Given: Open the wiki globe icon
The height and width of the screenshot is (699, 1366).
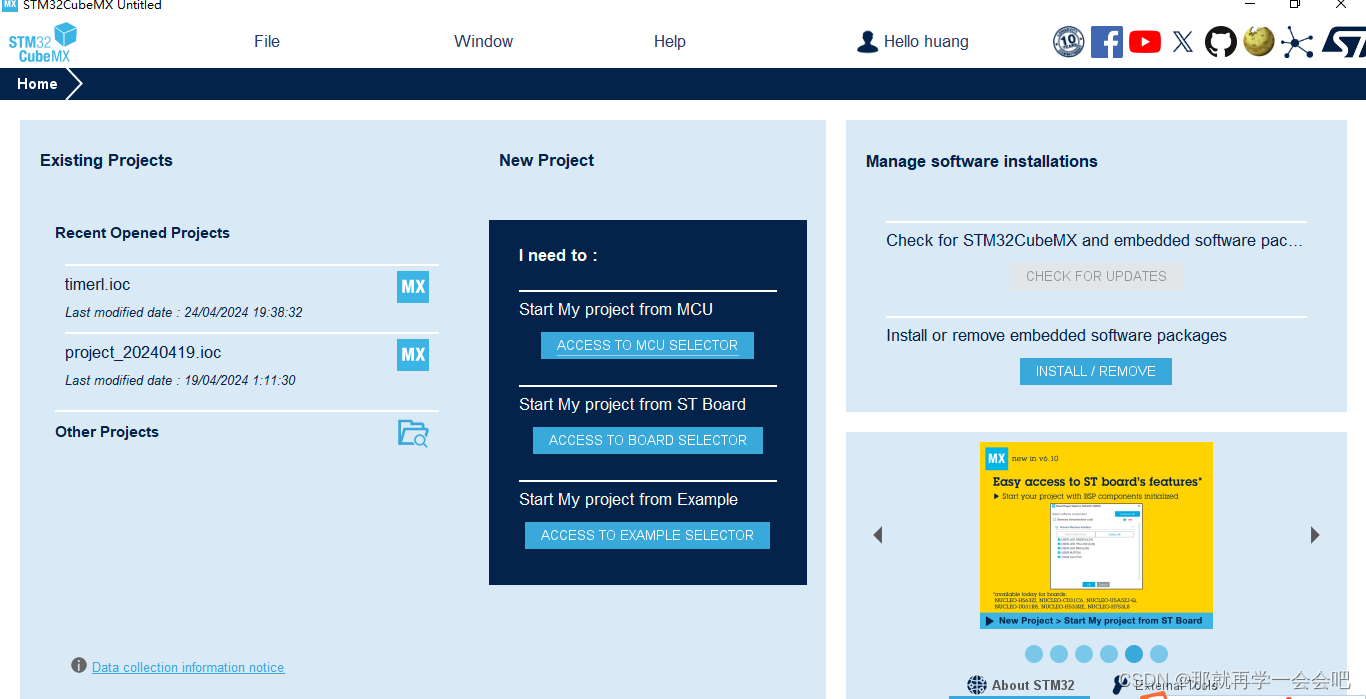Looking at the screenshot, I should tap(1259, 41).
